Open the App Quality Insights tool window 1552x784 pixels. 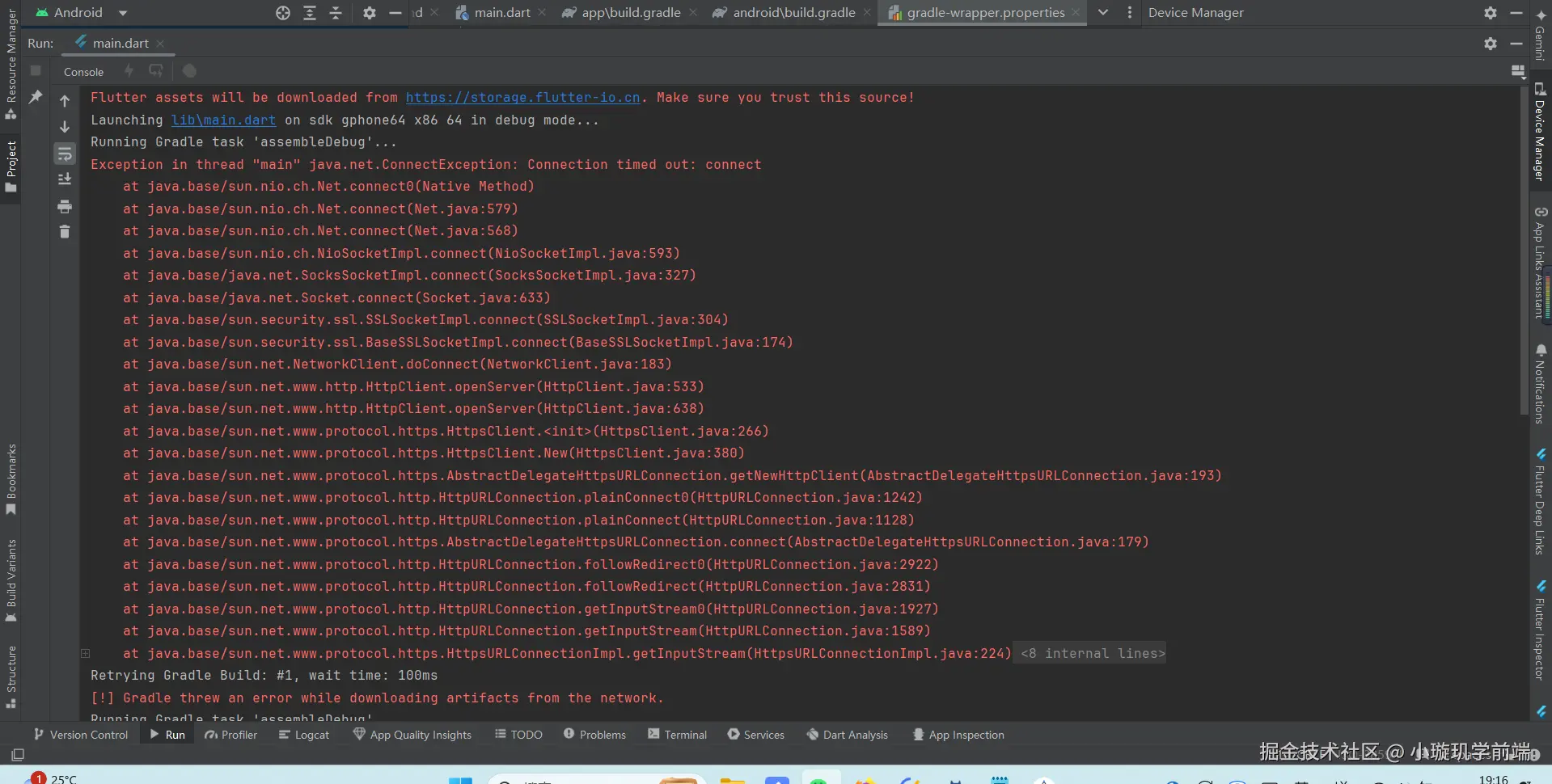click(412, 735)
